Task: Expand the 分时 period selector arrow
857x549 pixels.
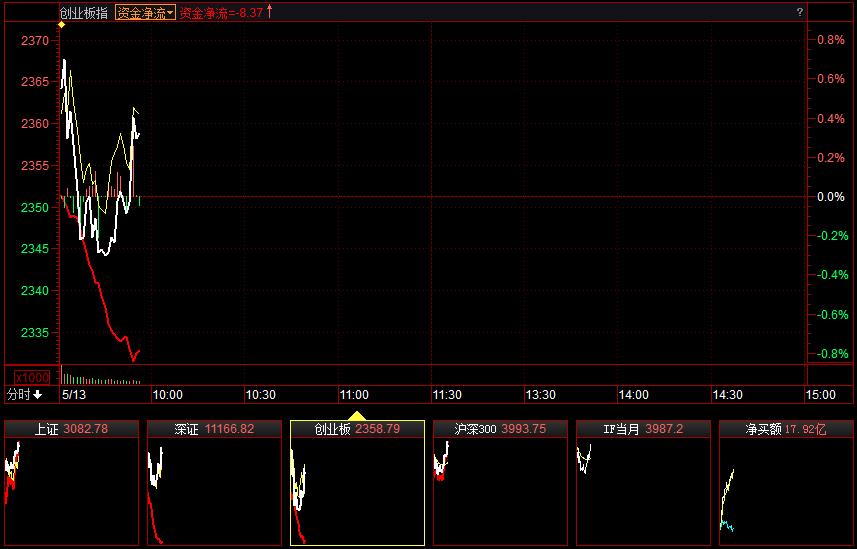Action: point(37,395)
